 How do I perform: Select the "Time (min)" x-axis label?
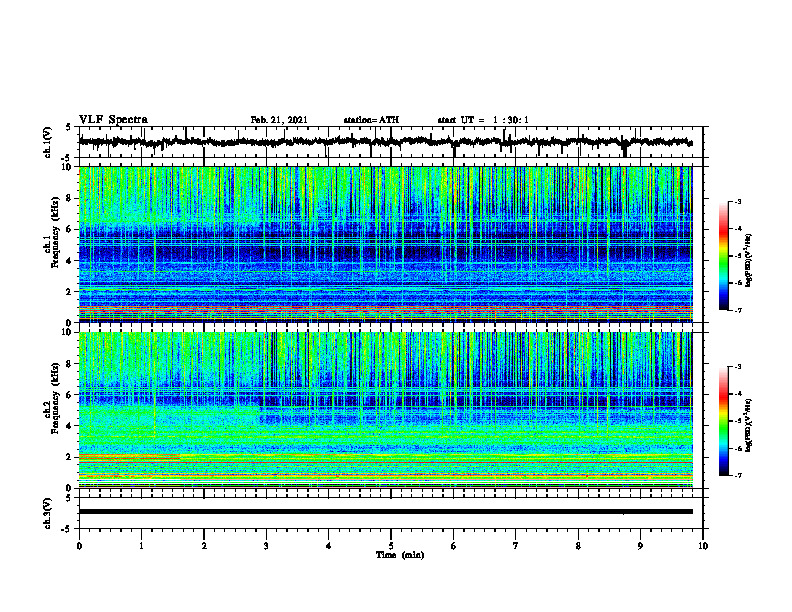400,555
